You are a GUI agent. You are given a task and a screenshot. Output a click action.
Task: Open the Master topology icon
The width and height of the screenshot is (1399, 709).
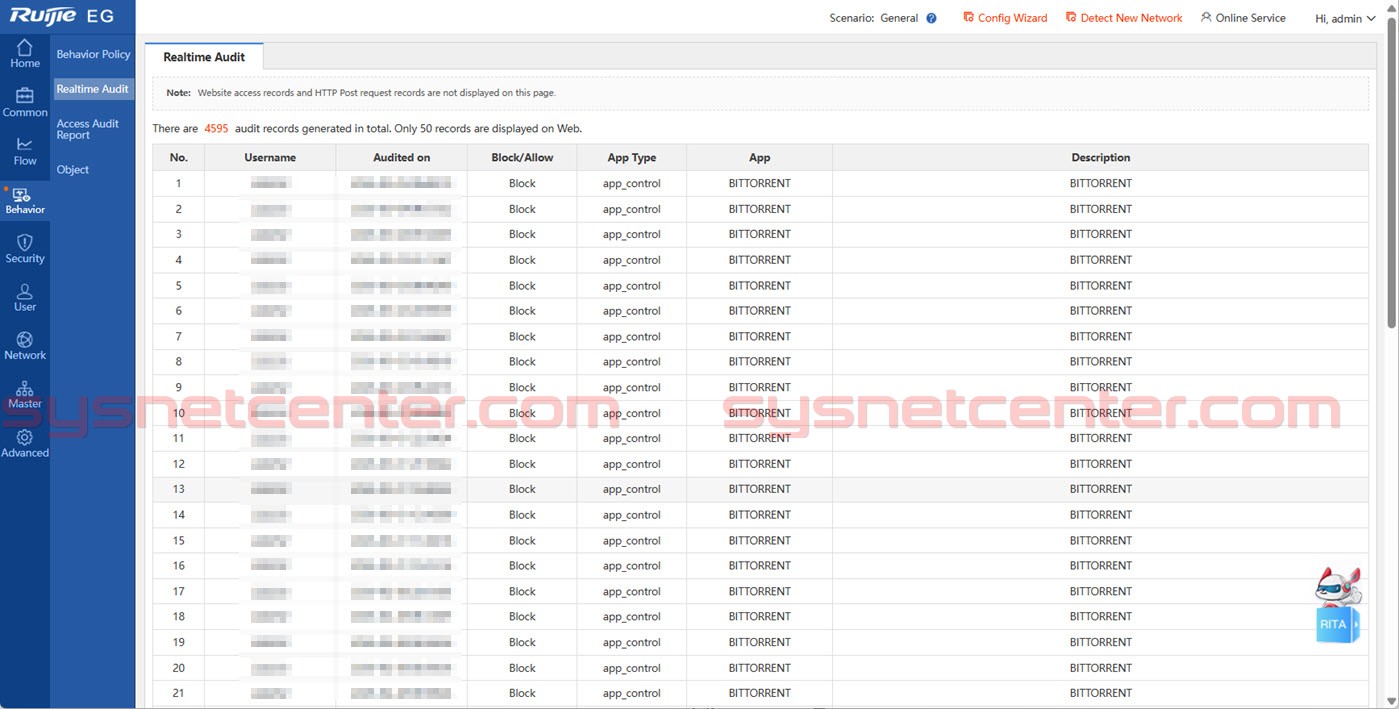pyautogui.click(x=25, y=389)
